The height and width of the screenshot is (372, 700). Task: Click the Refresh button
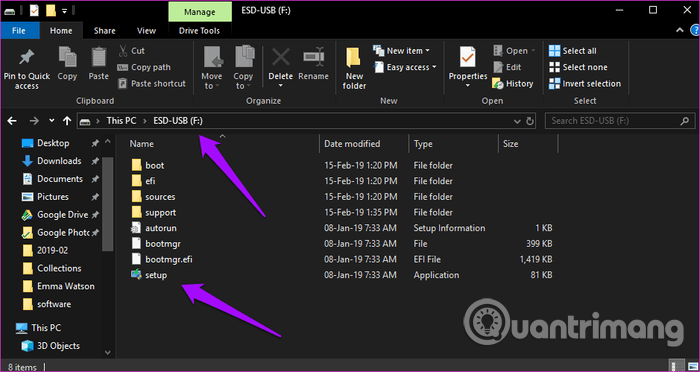[530, 121]
